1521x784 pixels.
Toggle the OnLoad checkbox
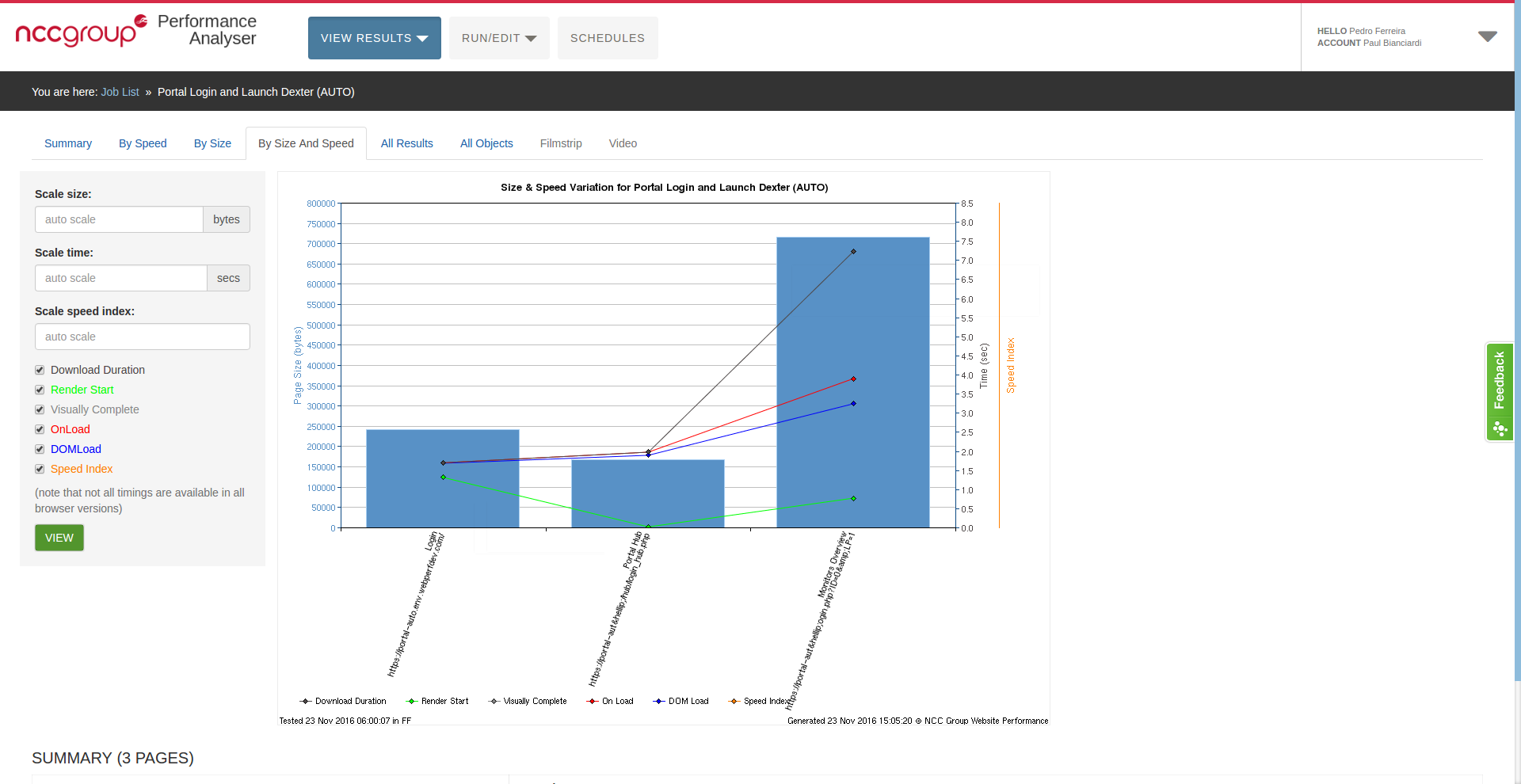tap(40, 429)
